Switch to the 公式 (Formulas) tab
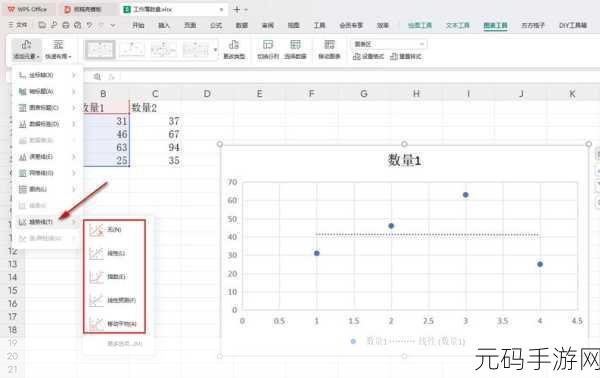Image resolution: width=600 pixels, height=378 pixels. (216, 25)
